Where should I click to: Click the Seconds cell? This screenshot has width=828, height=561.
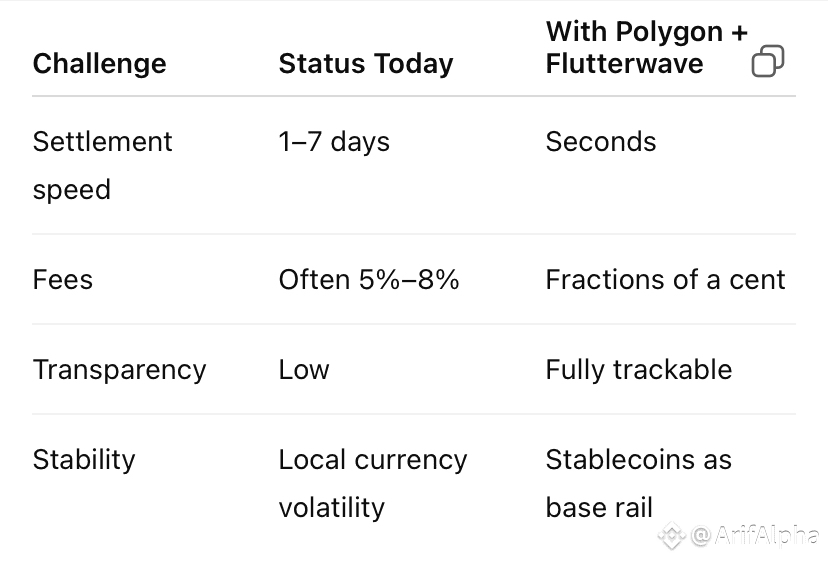point(601,142)
